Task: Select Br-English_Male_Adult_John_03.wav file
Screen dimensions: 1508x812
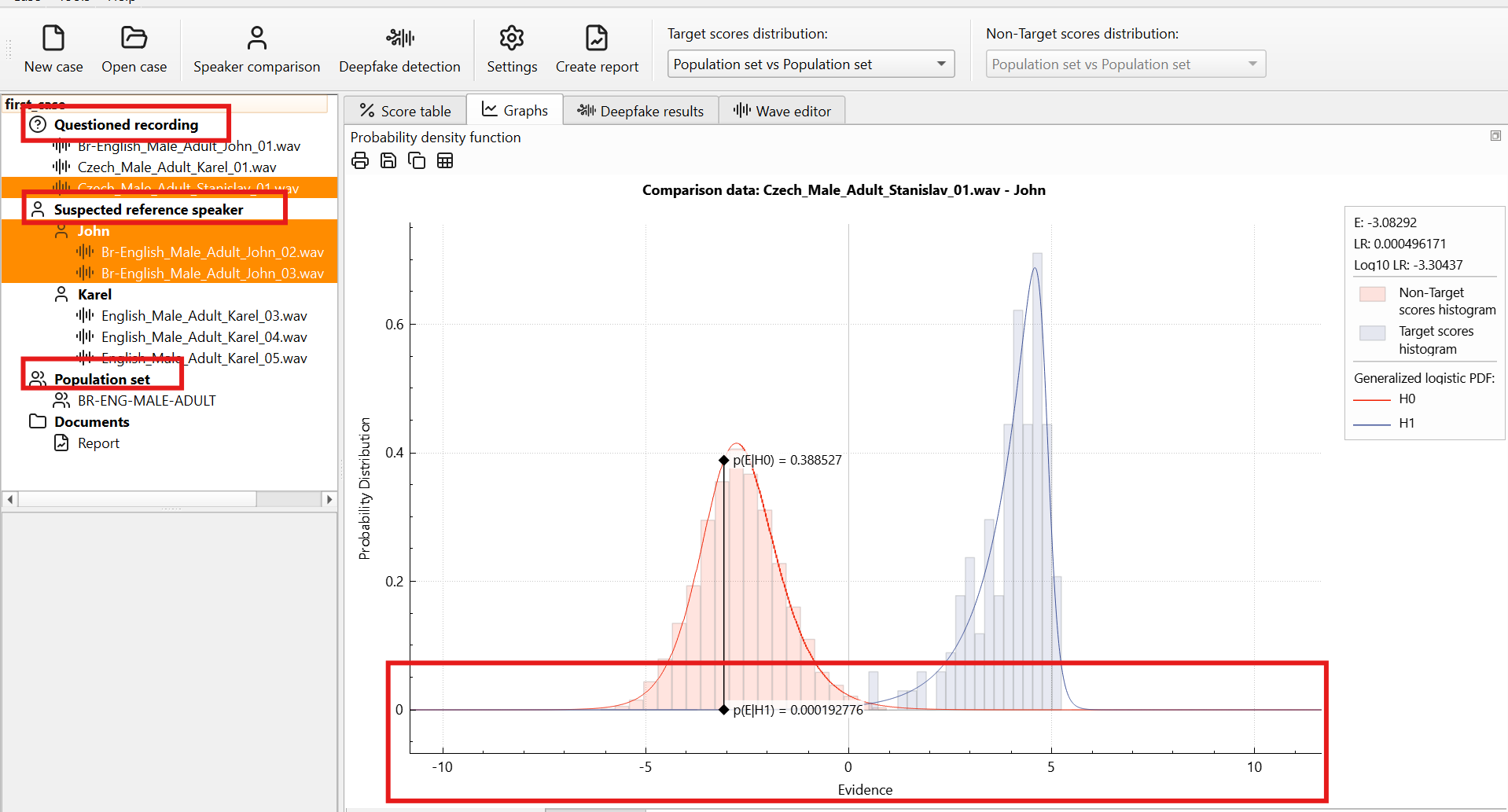Action: (x=212, y=274)
